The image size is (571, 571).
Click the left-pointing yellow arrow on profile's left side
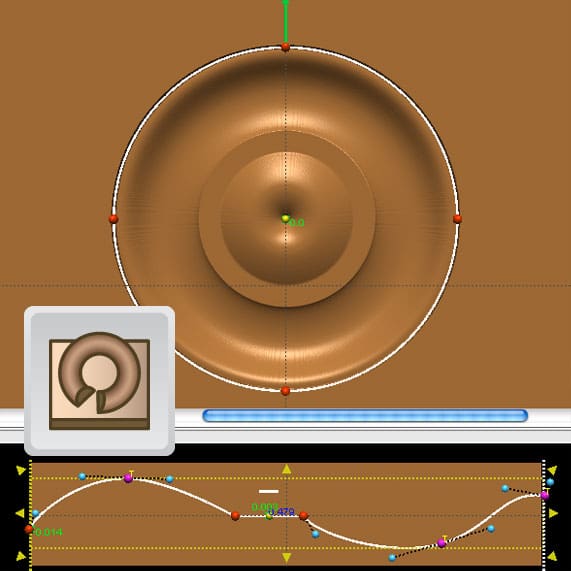click(x=20, y=513)
